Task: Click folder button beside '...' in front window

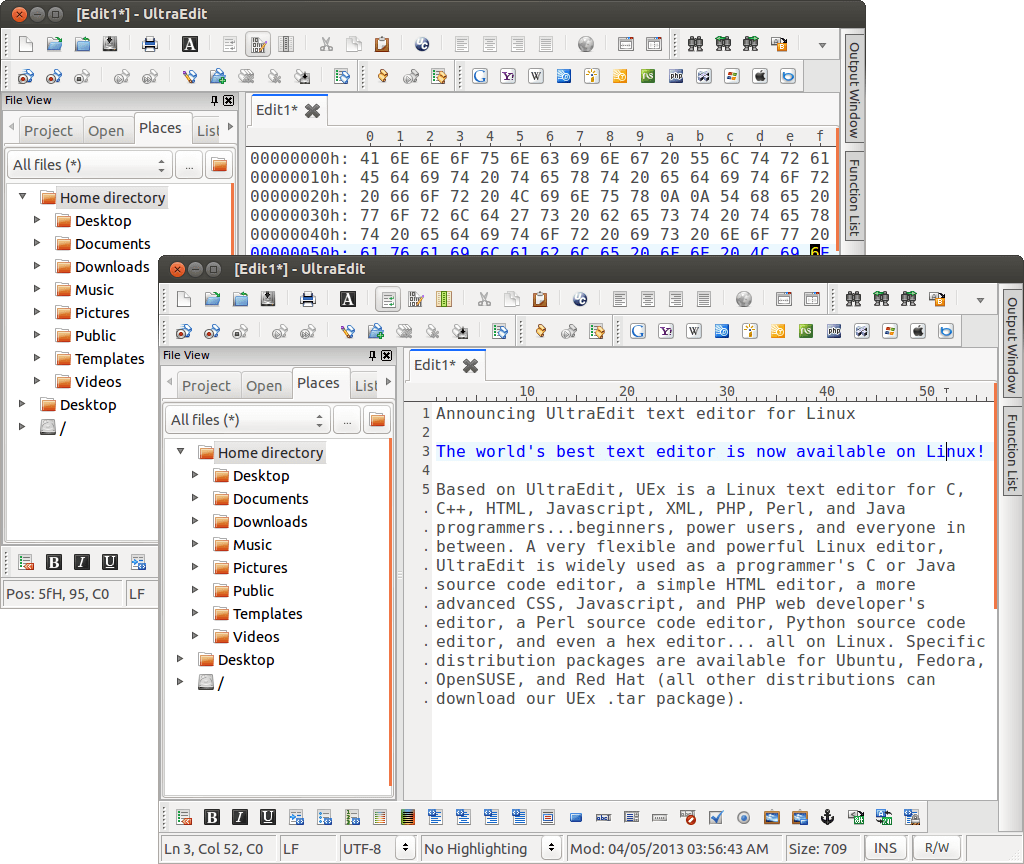Action: point(377,420)
